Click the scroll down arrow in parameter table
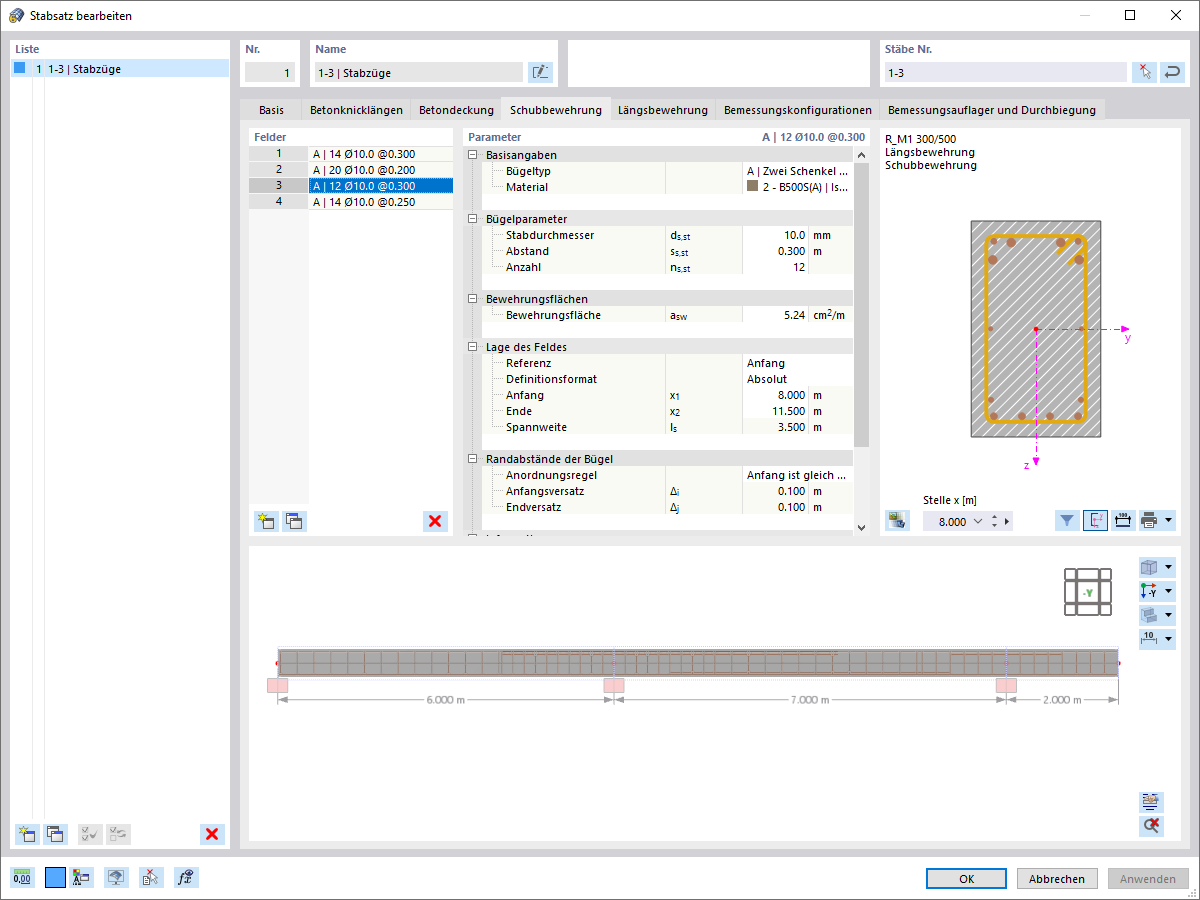This screenshot has width=1200, height=900. tap(861, 526)
